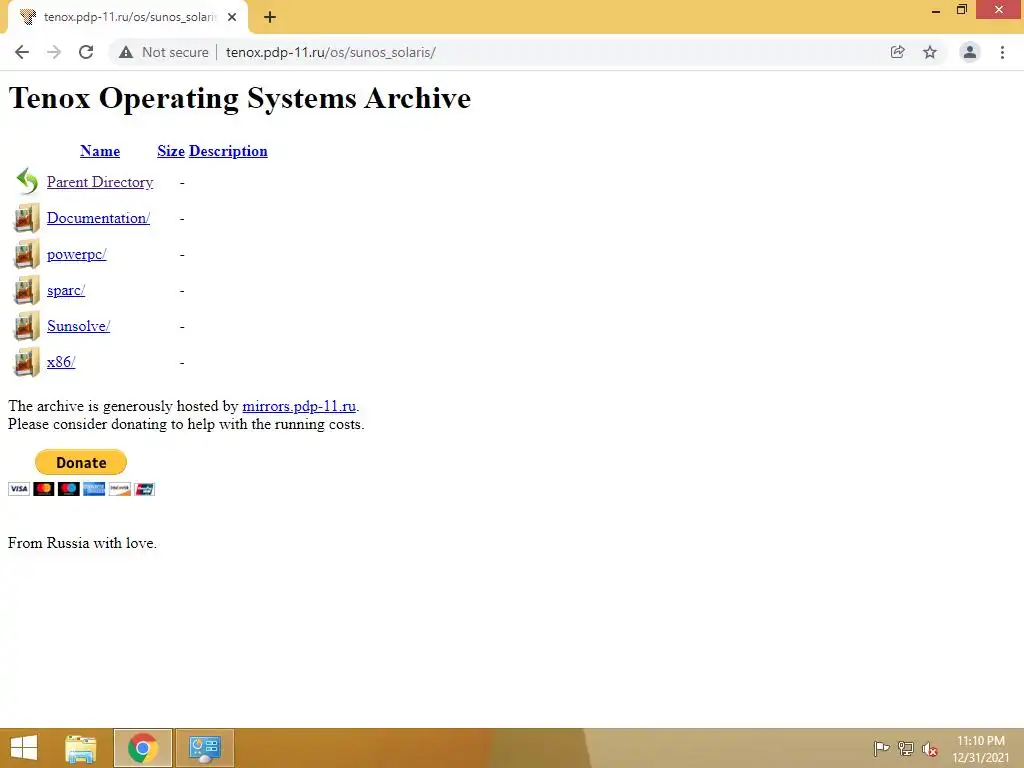Click the Documentation folder icon
Image resolution: width=1024 pixels, height=768 pixels.
coord(27,218)
